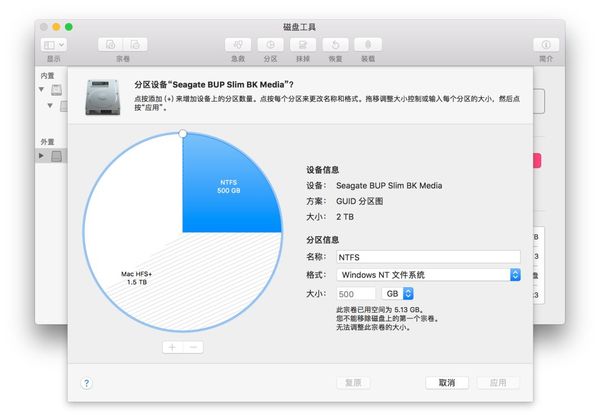600x415 pixels.
Task: Click the plus button to add partition
Action: pyautogui.click(x=172, y=347)
